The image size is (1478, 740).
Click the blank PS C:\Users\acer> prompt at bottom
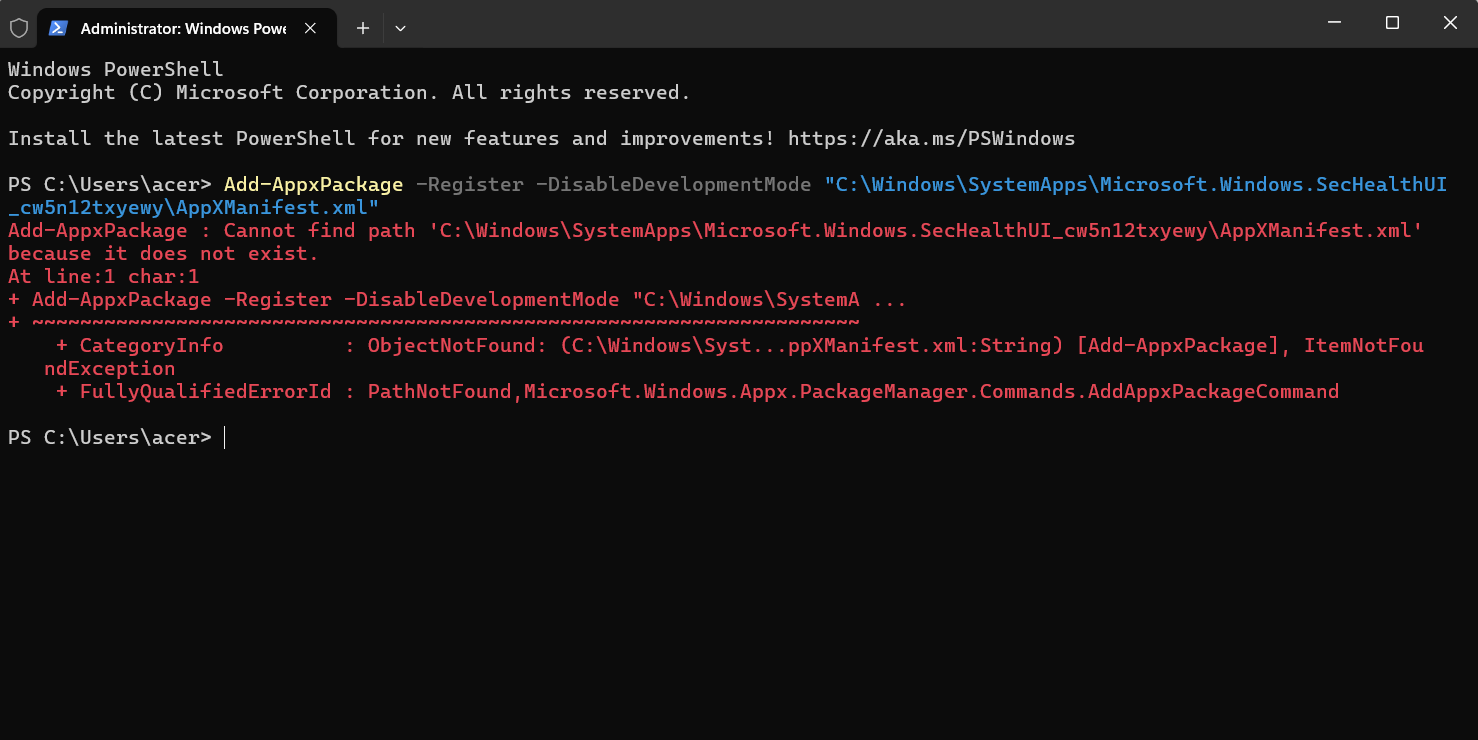tap(110, 437)
